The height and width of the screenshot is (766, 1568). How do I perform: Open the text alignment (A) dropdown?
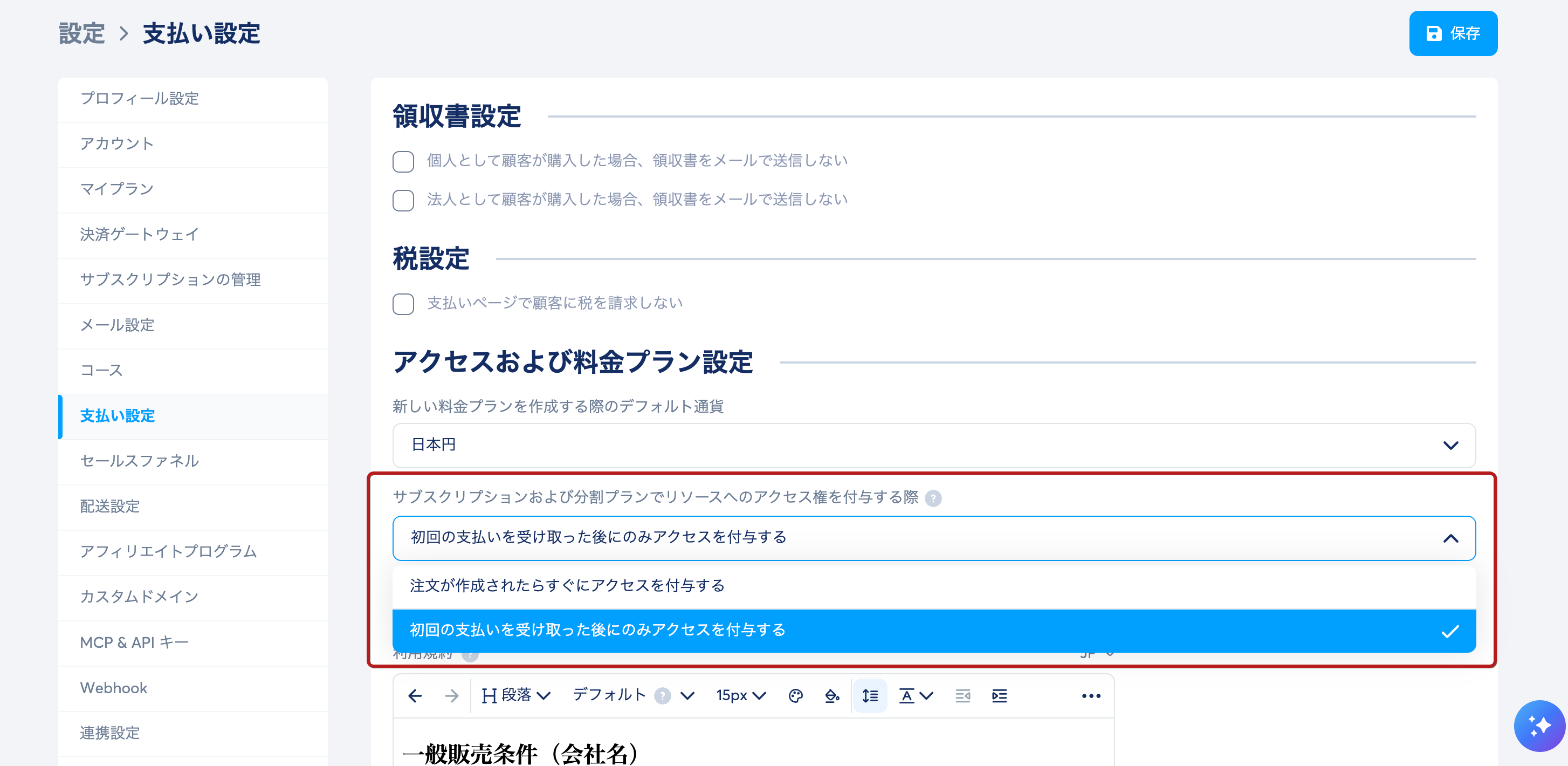pyautogui.click(x=916, y=695)
